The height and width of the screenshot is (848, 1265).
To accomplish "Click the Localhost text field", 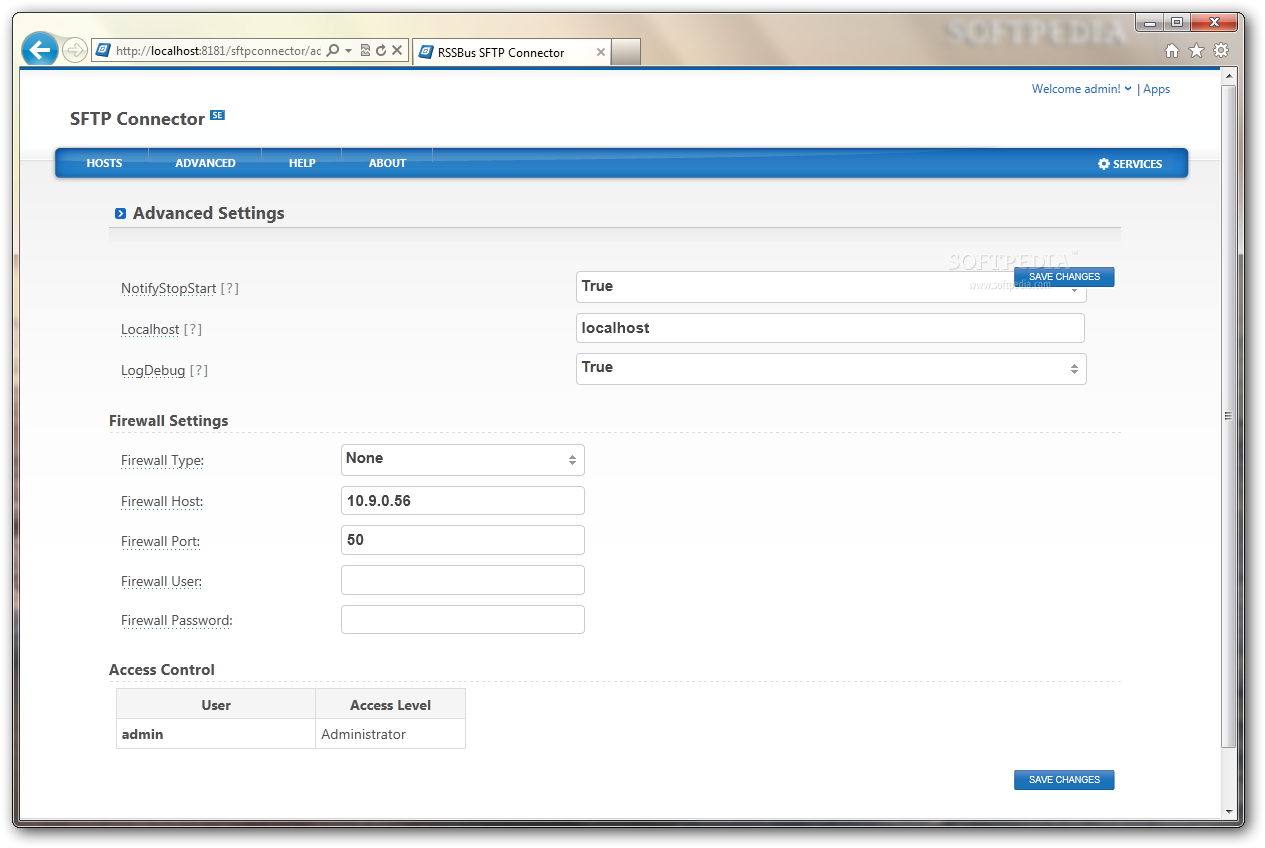I will [830, 328].
